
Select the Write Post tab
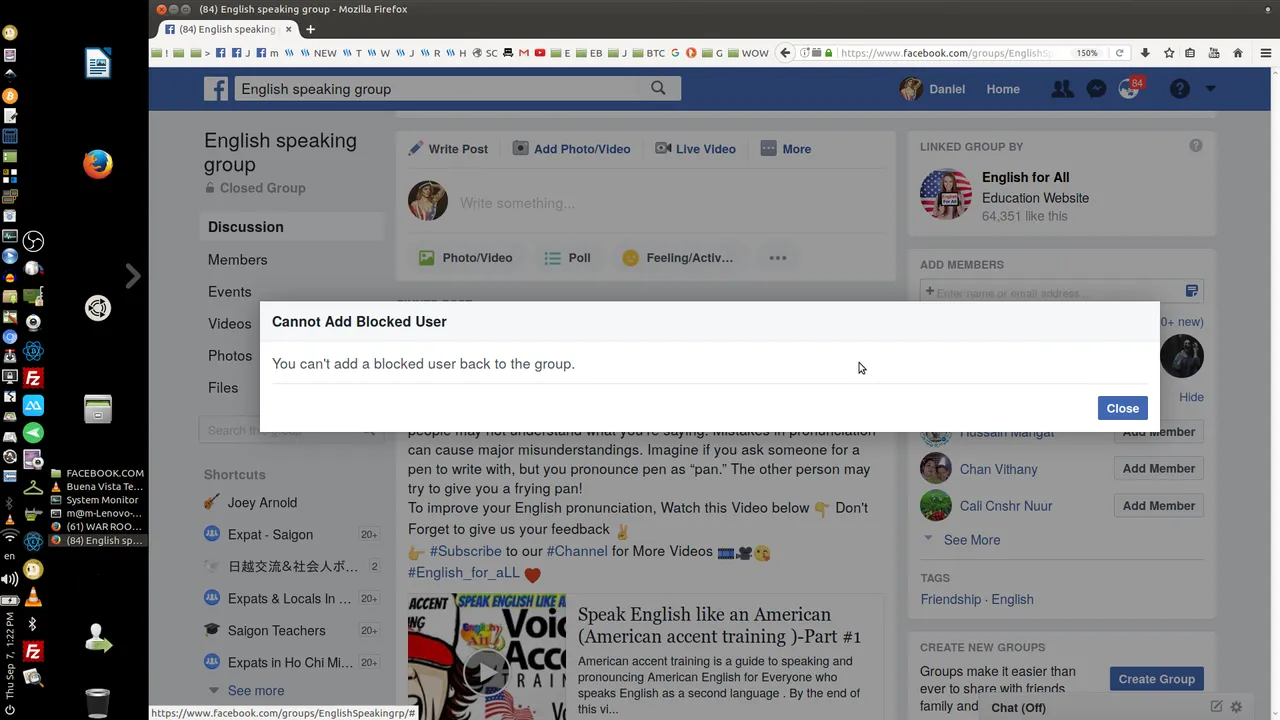click(x=448, y=149)
